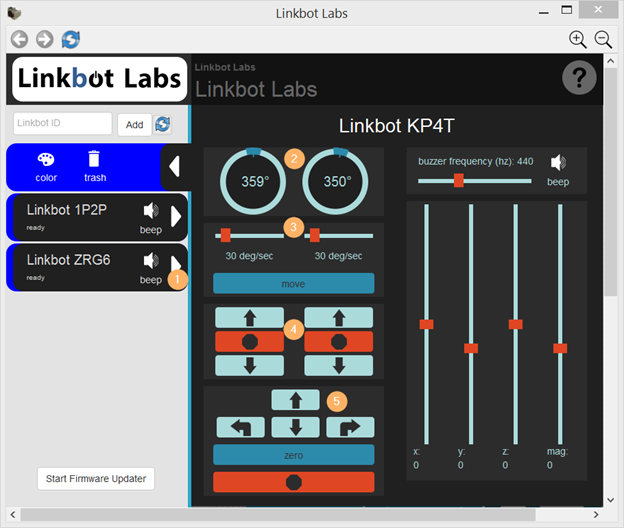Move left joint backward with the down arrow
Screen dimensions: 624x528
coord(250,365)
